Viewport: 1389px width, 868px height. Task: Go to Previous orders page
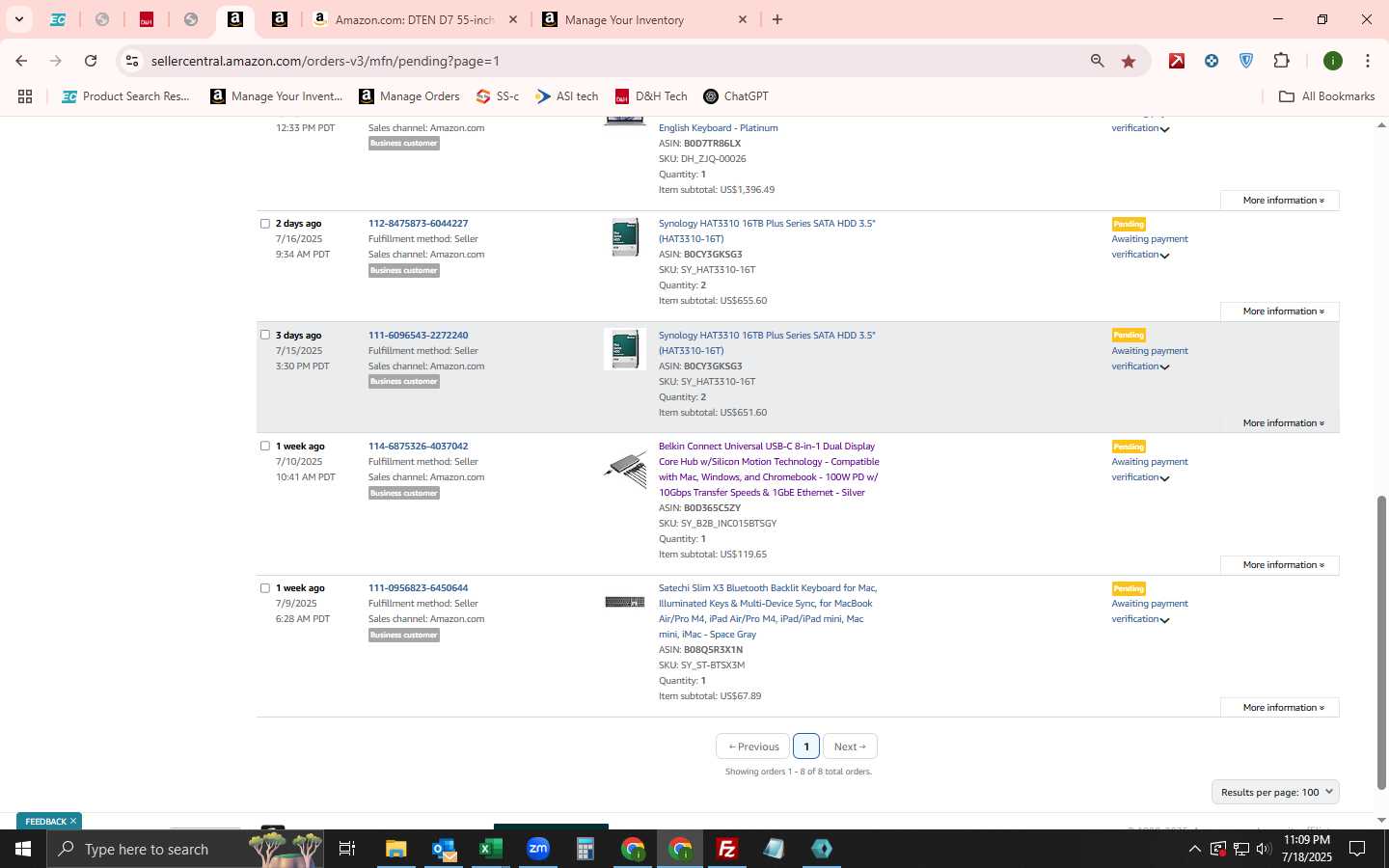[x=752, y=746]
